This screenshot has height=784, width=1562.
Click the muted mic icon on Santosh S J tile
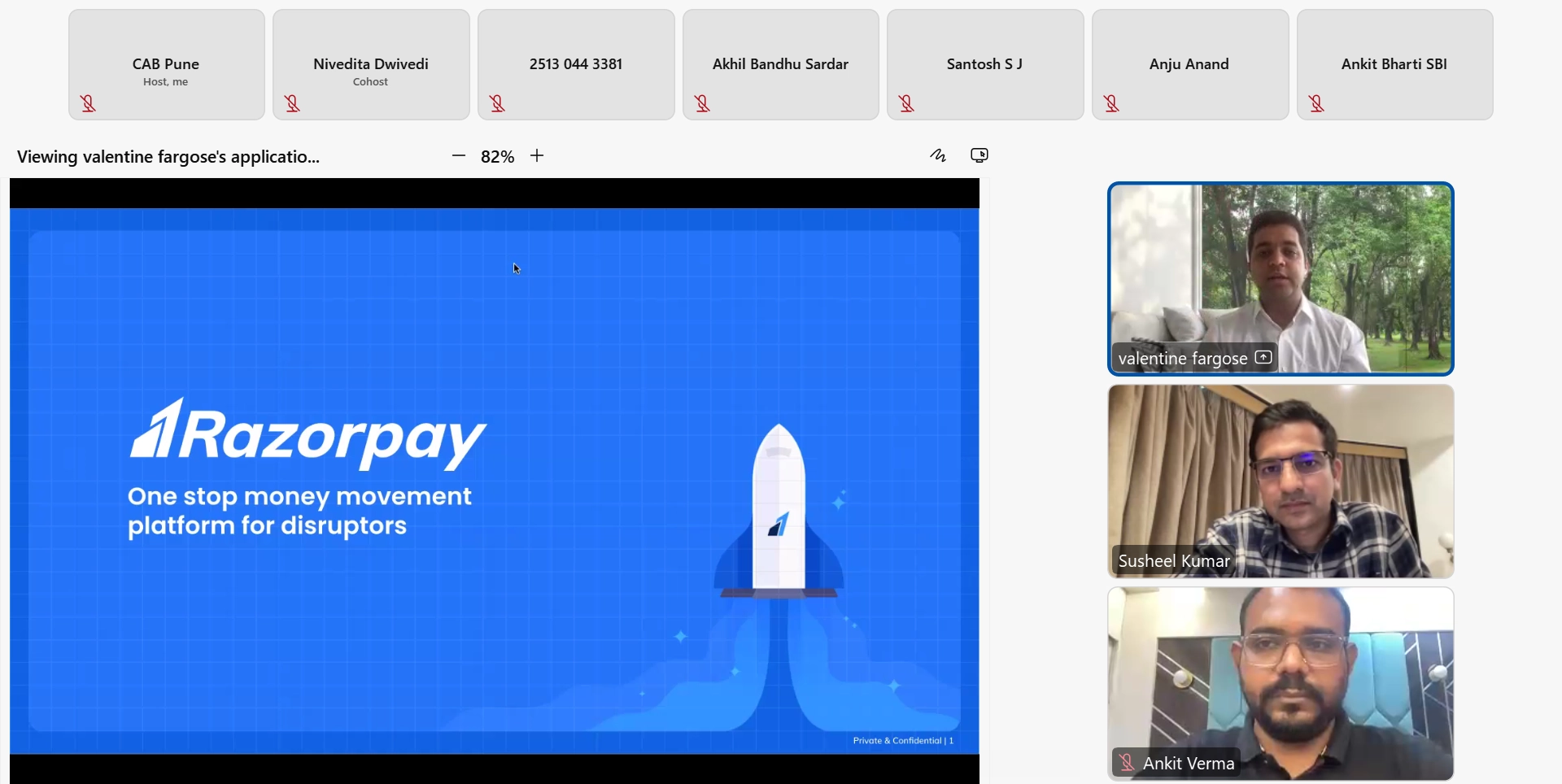[x=907, y=103]
